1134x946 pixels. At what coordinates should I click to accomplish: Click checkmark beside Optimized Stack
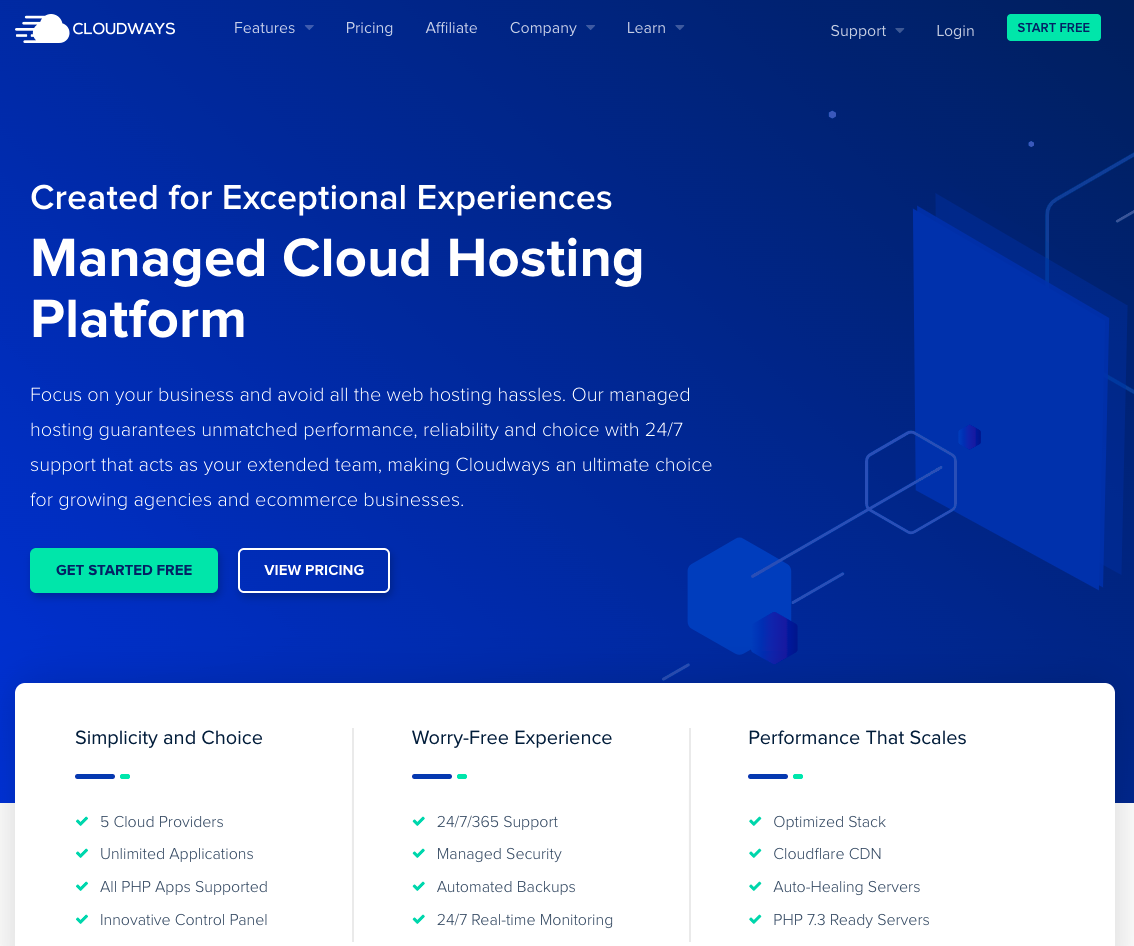(755, 821)
